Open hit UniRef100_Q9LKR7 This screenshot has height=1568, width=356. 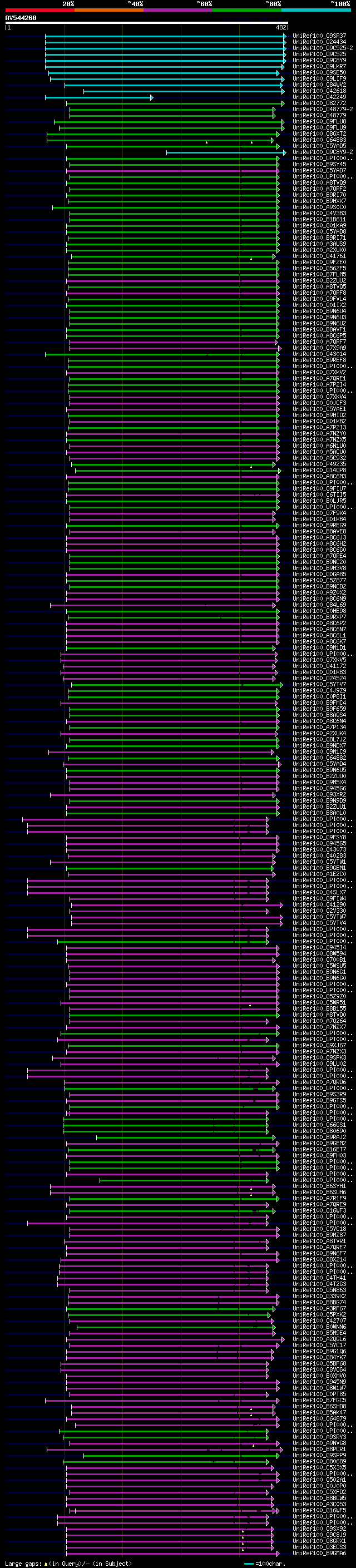(319, 66)
